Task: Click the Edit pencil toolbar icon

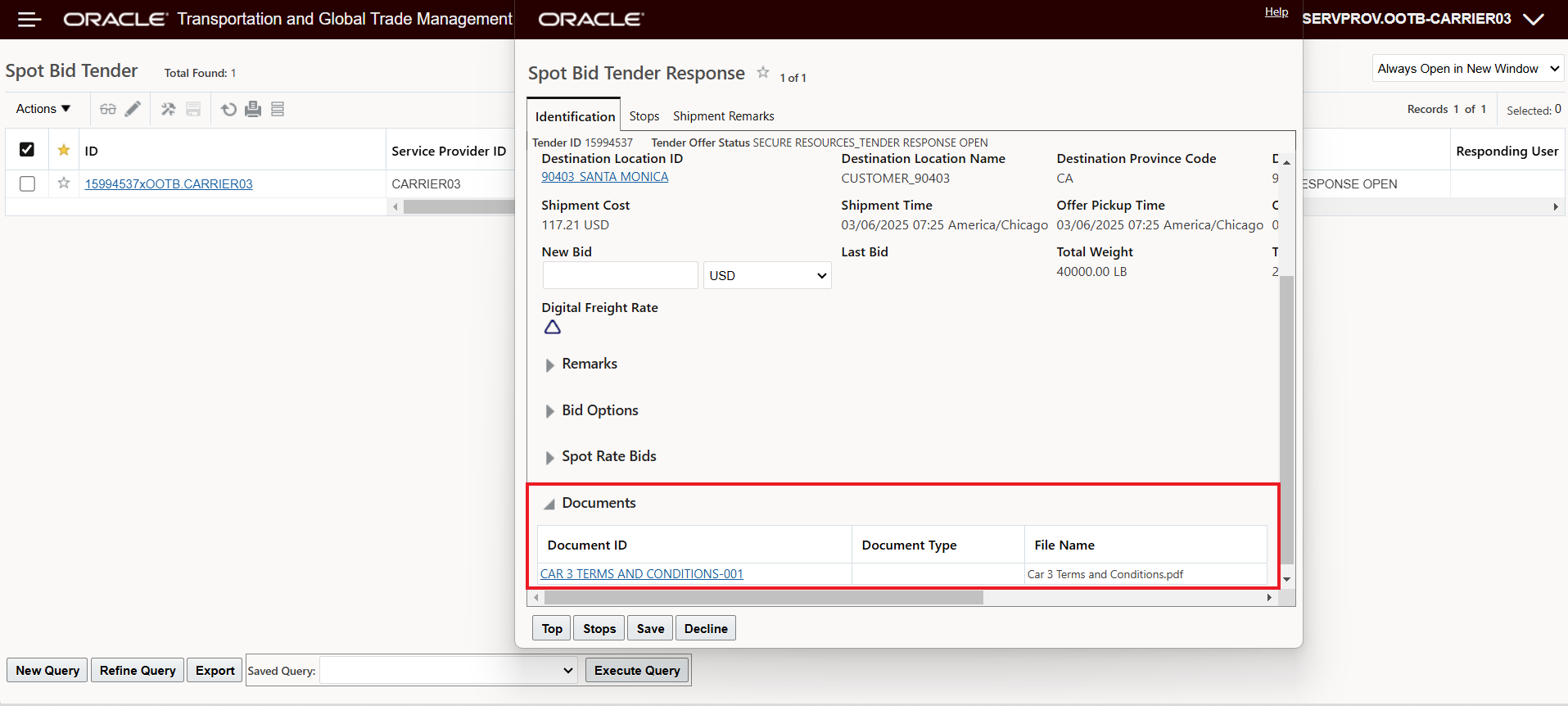Action: pyautogui.click(x=133, y=109)
